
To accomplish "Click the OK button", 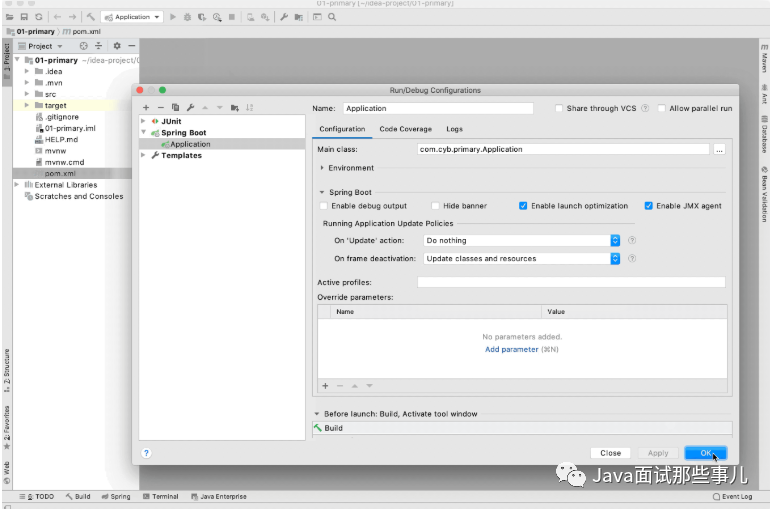I will click(705, 453).
